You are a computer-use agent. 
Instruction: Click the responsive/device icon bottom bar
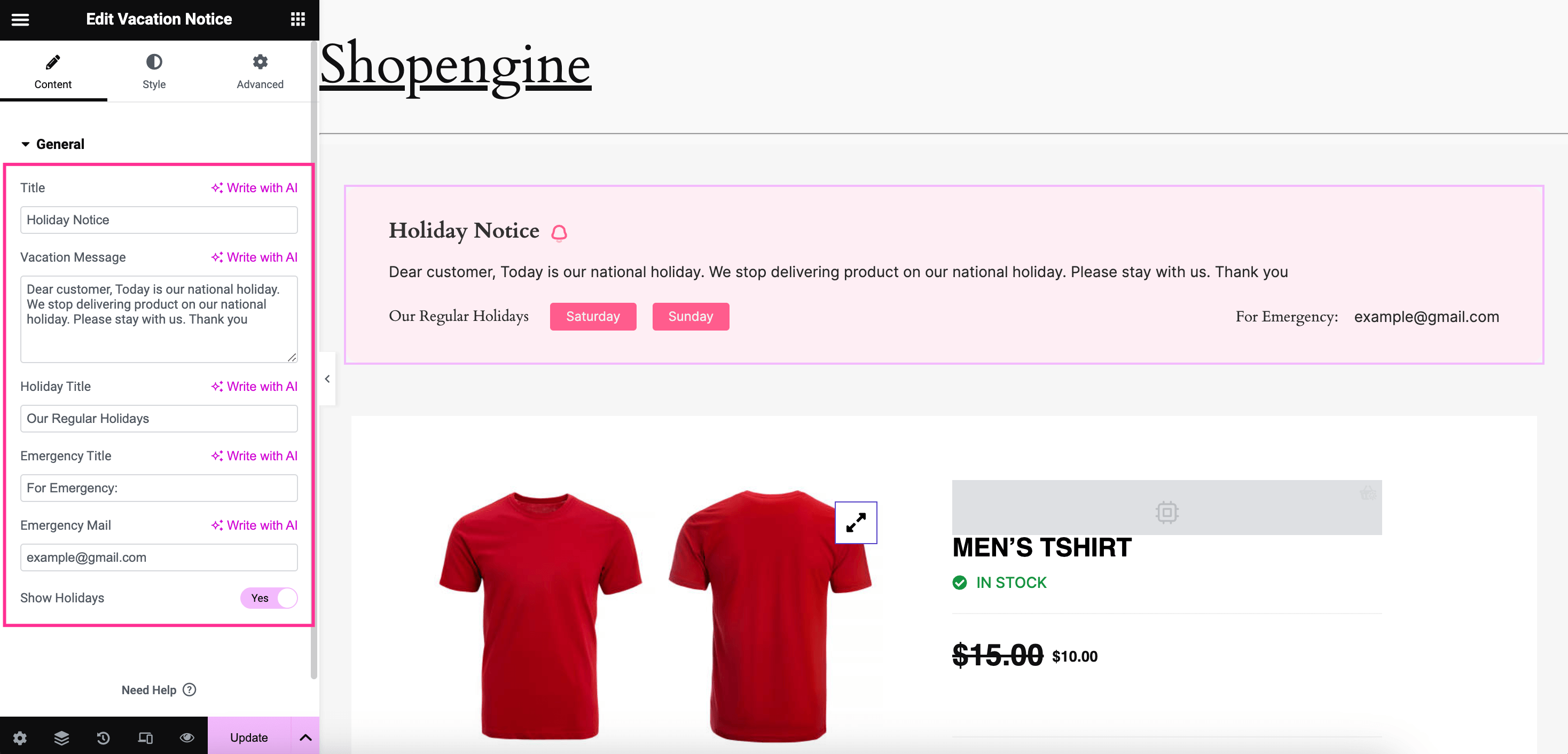pos(144,737)
